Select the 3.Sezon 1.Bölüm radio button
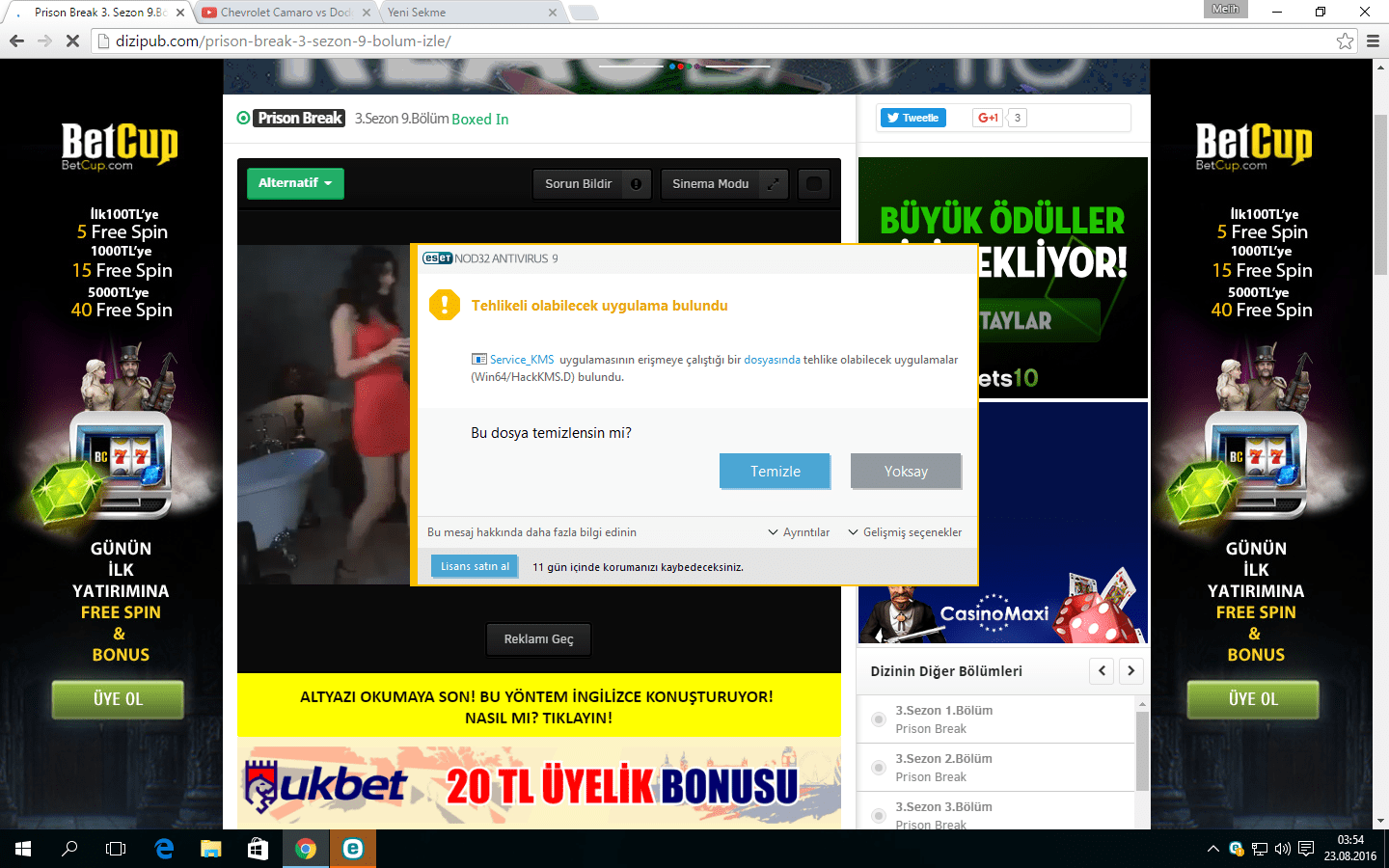This screenshot has width=1389, height=868. pyautogui.click(x=877, y=719)
